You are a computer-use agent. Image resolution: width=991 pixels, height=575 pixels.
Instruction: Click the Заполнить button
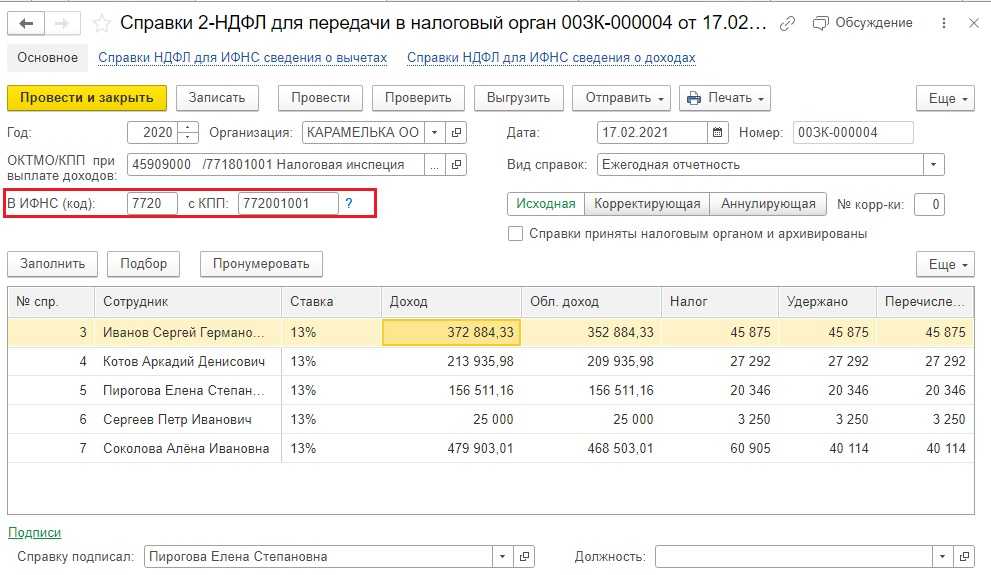(x=52, y=264)
